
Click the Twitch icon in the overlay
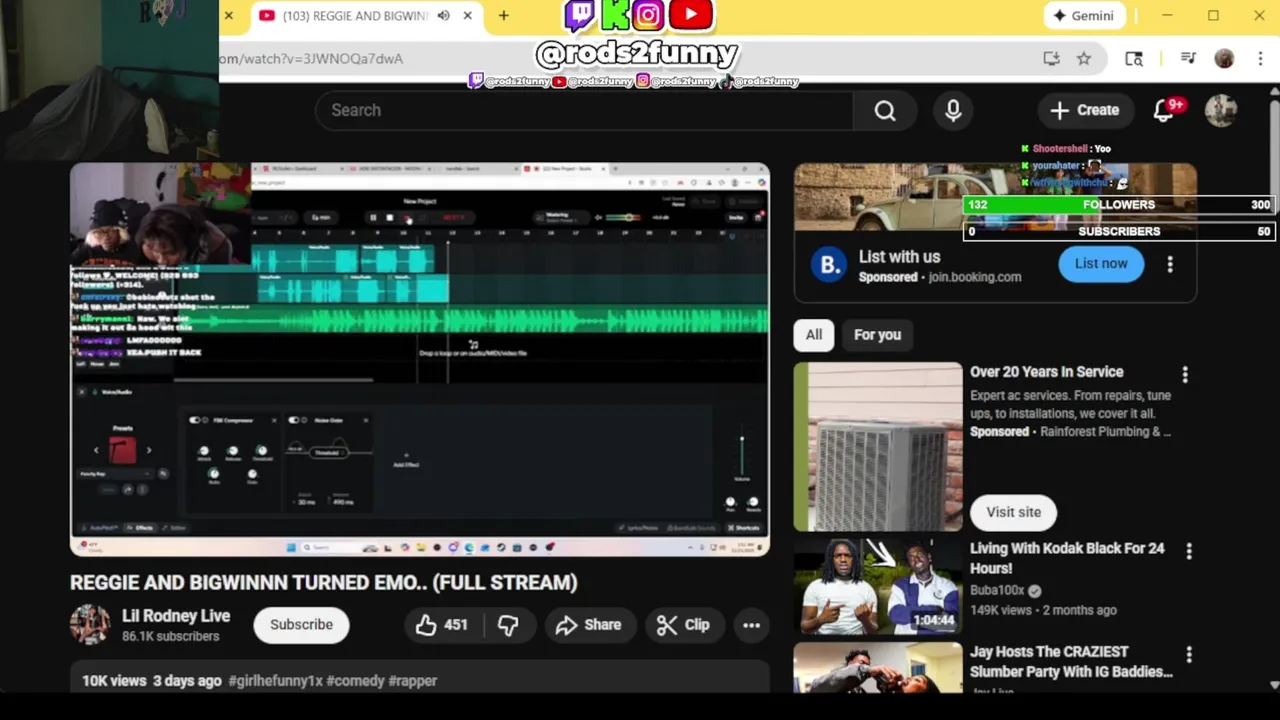click(580, 15)
